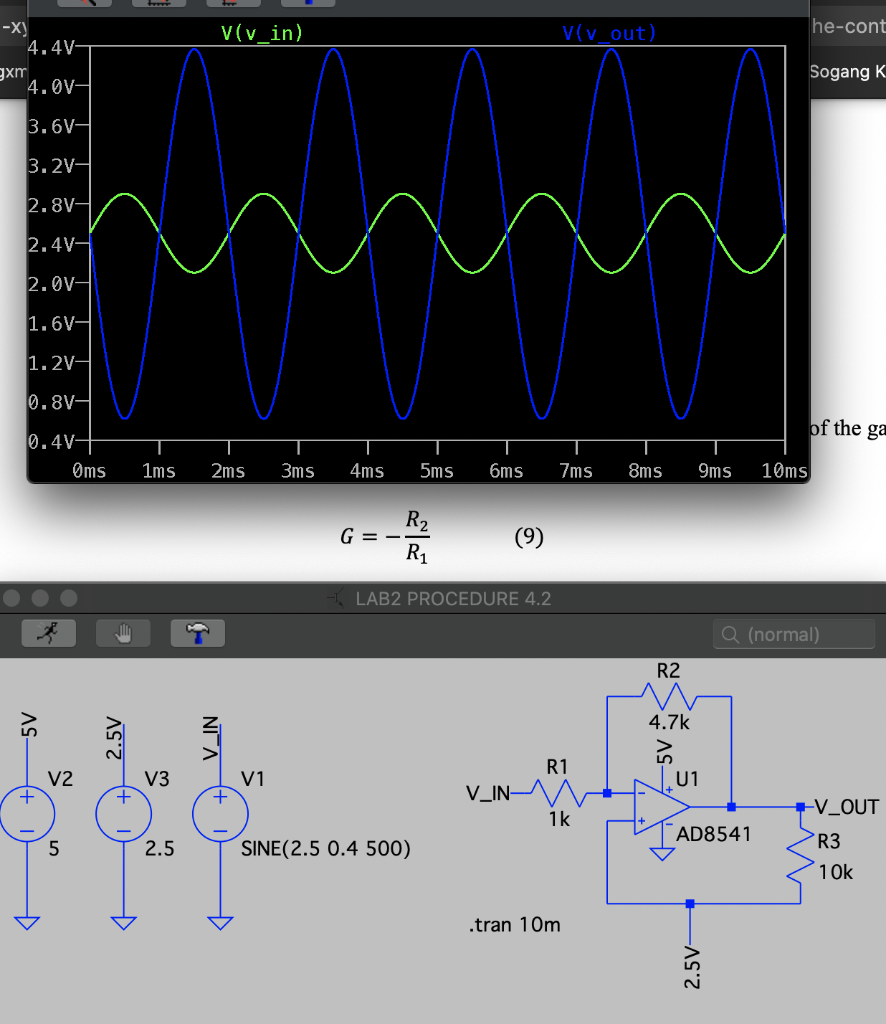
Task: Click the LTspice icon in the title bar
Action: [336, 599]
